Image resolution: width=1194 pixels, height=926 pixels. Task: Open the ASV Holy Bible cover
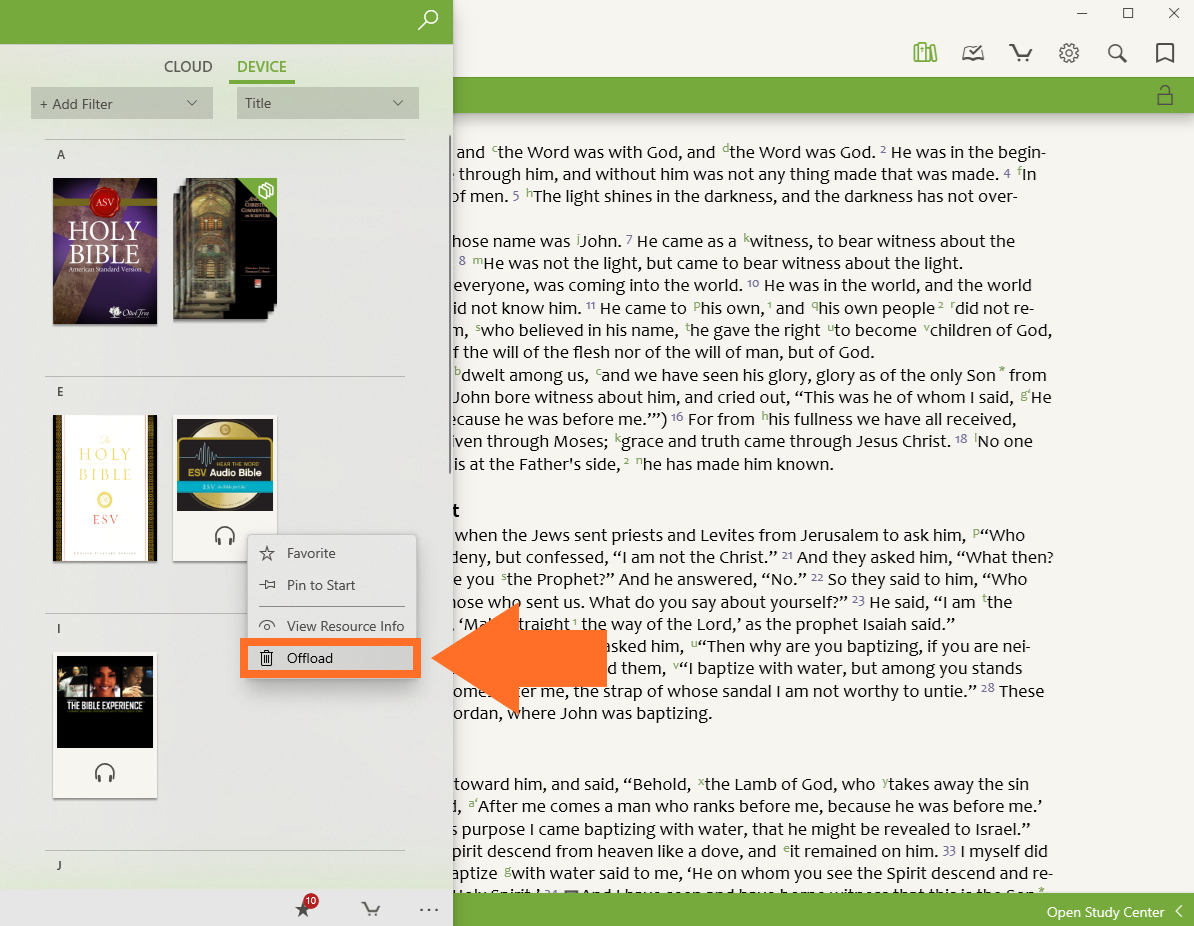click(105, 250)
